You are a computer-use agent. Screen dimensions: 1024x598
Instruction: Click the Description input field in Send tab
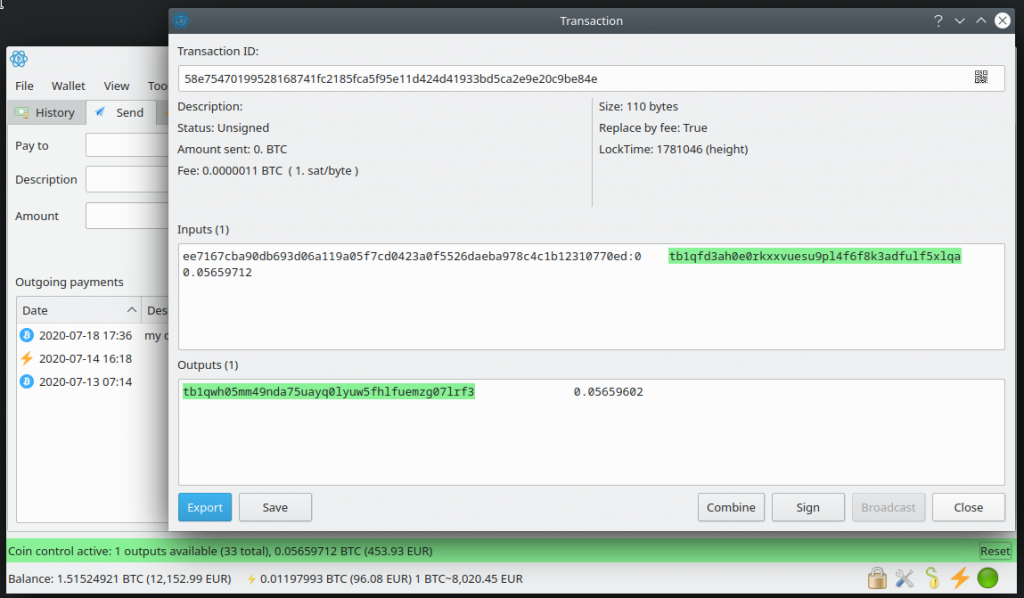pos(127,179)
